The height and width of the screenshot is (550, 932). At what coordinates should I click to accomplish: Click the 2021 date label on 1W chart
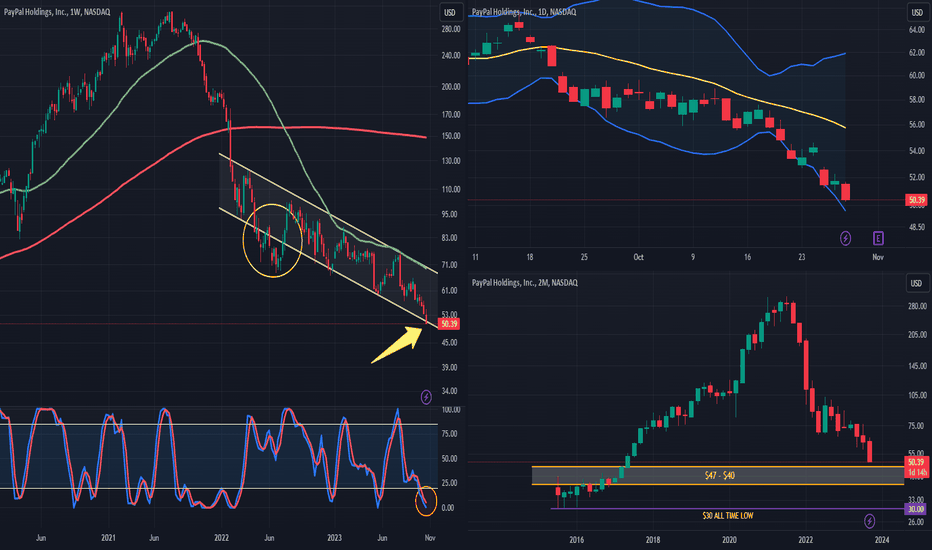point(108,538)
